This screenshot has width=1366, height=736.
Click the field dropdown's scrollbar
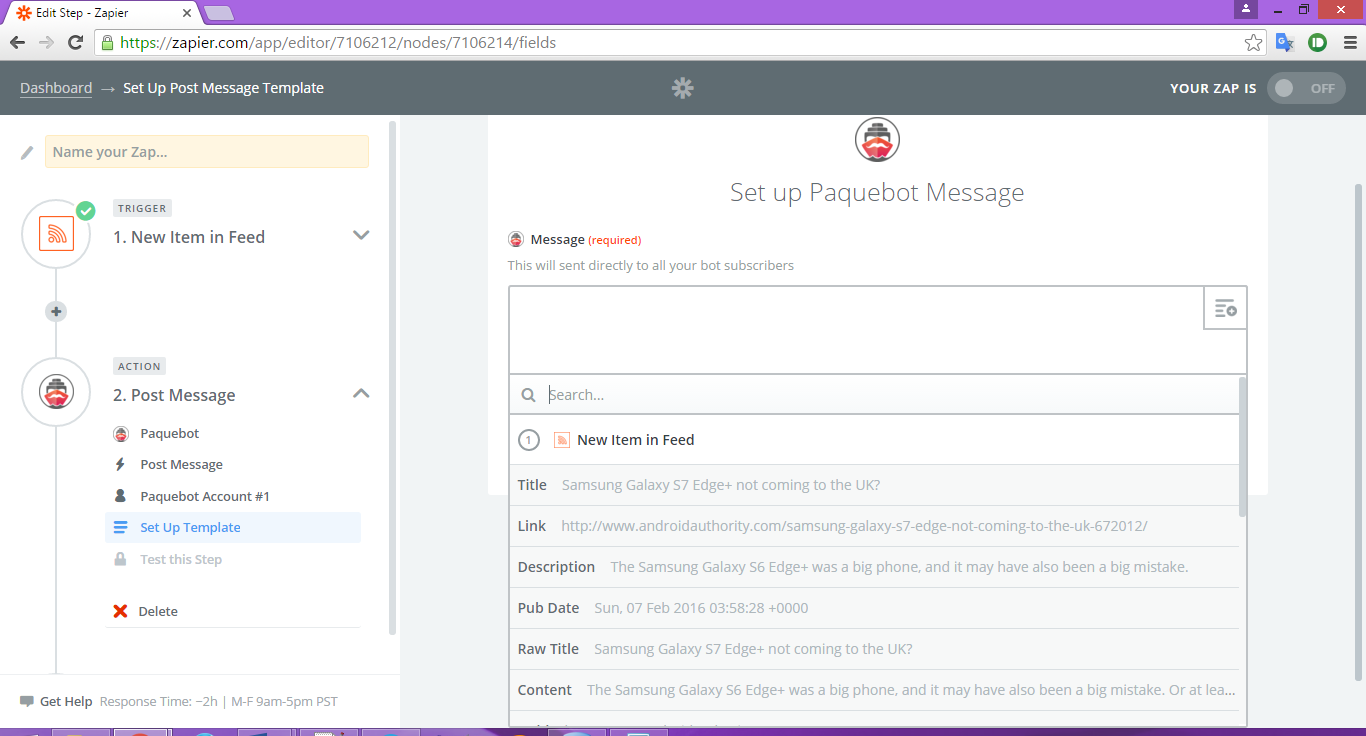1243,446
